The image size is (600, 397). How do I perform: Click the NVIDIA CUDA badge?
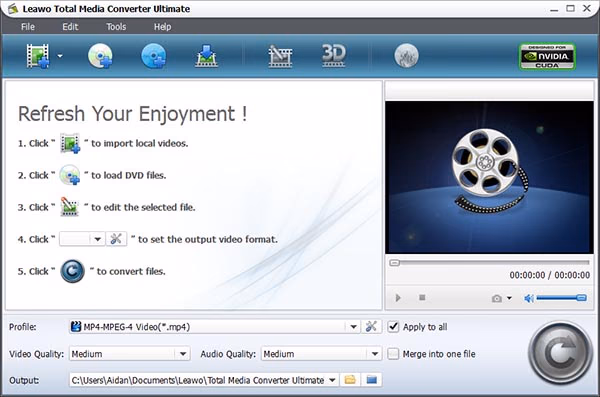(547, 56)
